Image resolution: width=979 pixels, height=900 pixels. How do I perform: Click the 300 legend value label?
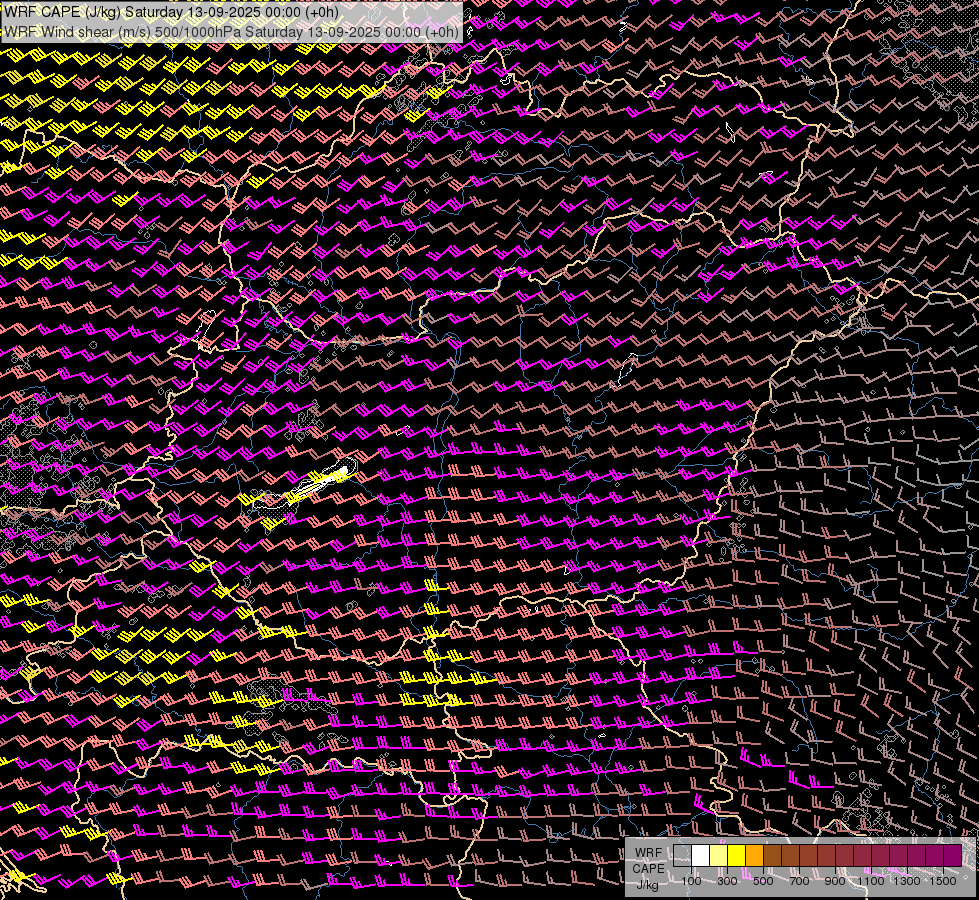coord(727,881)
